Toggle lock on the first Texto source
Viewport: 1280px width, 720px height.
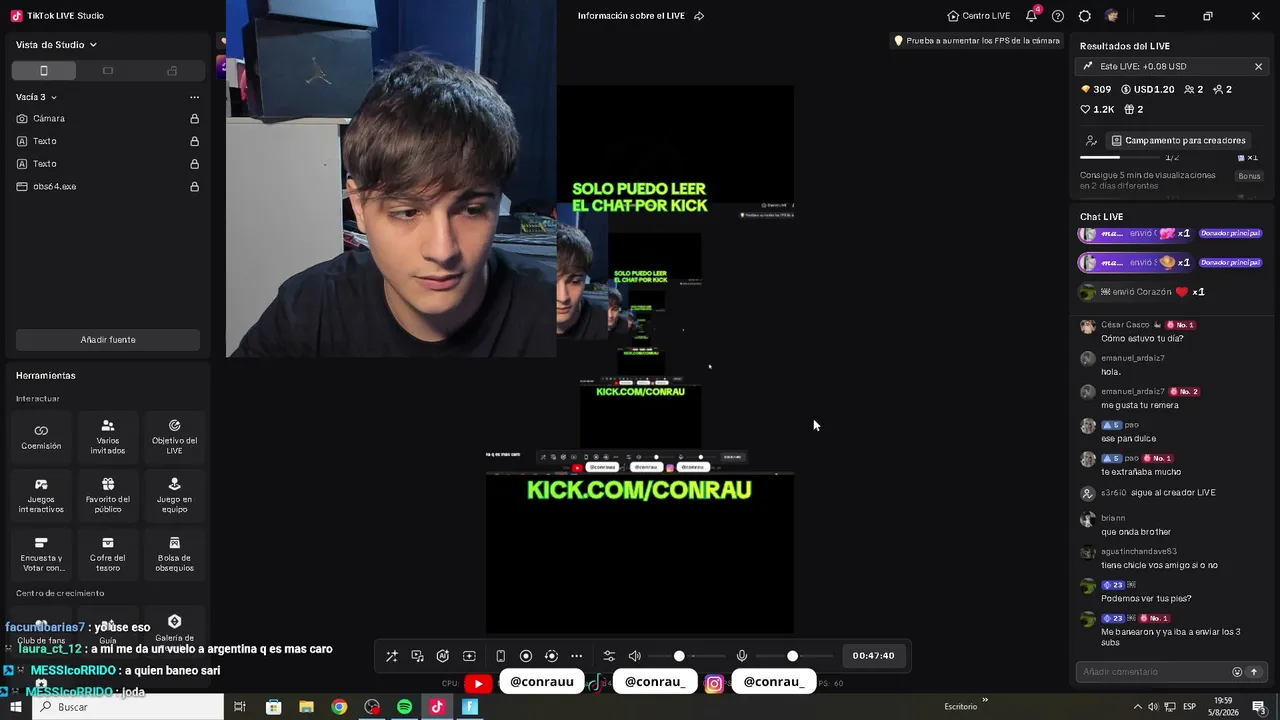coord(194,141)
